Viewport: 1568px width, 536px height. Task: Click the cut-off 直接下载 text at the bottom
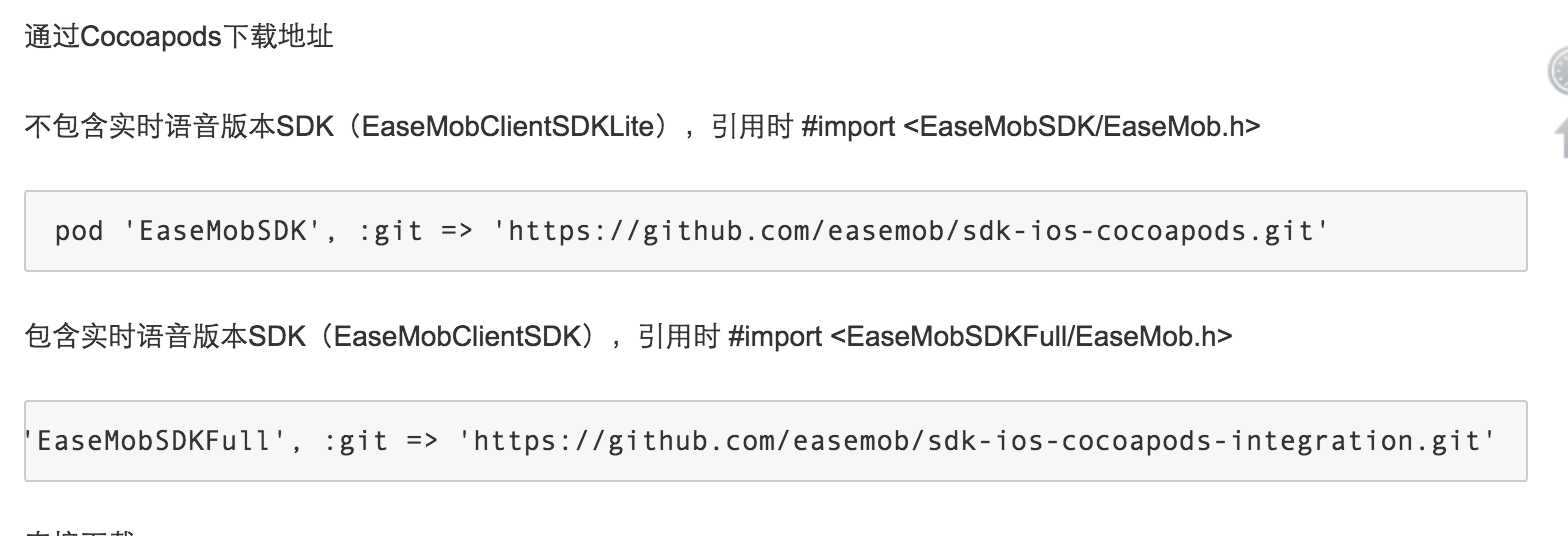(x=78, y=530)
